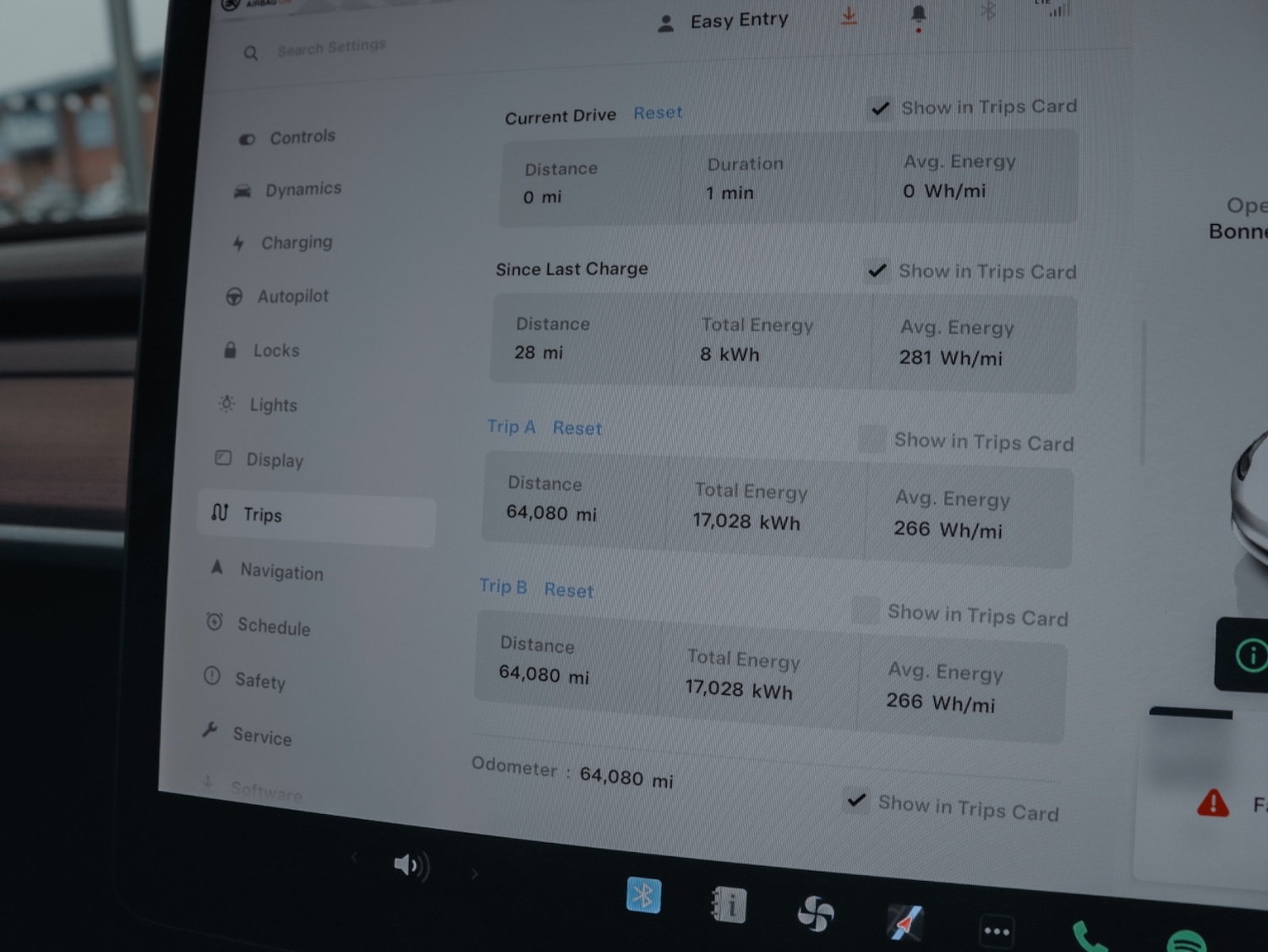Toggle Current Drive Show in Trips Card
Screen dimensions: 1268x952
(880, 109)
